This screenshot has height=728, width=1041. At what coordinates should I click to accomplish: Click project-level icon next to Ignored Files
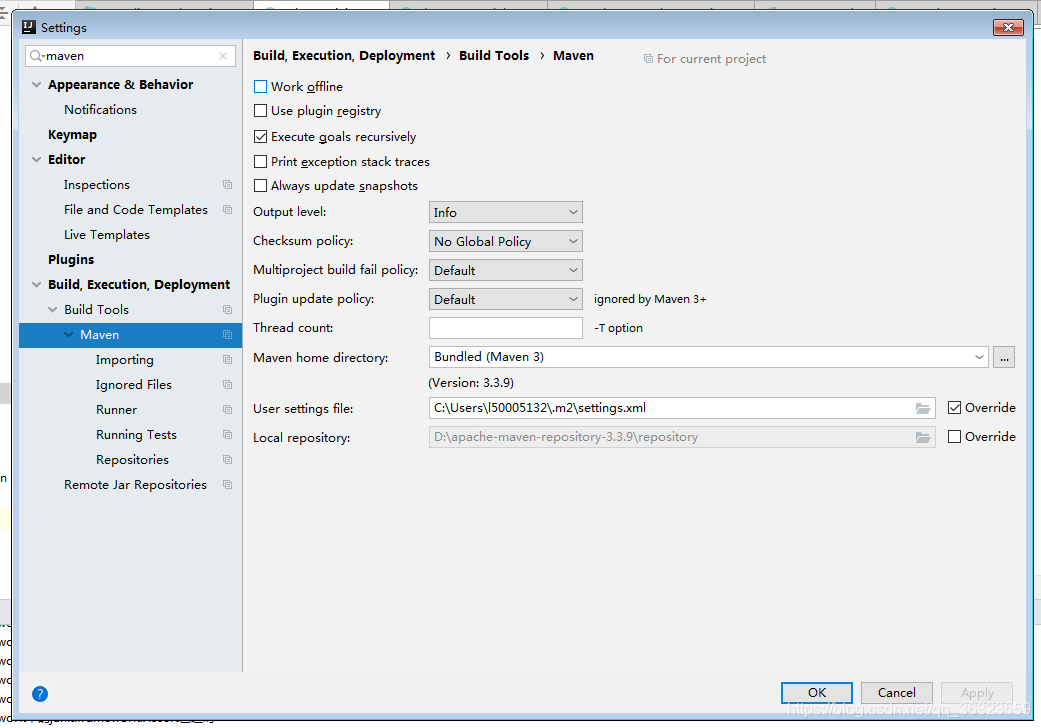[228, 385]
